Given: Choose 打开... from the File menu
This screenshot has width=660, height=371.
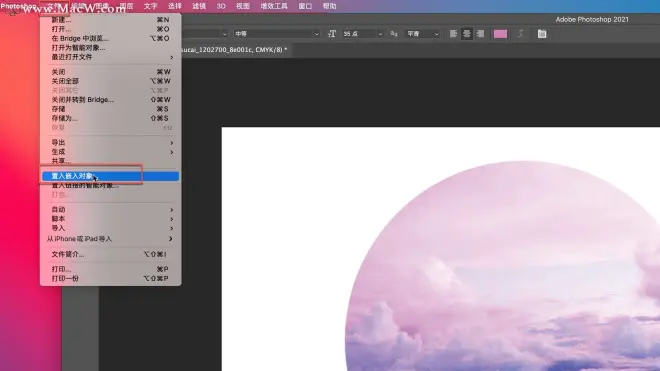Looking at the screenshot, I should click(111, 29).
